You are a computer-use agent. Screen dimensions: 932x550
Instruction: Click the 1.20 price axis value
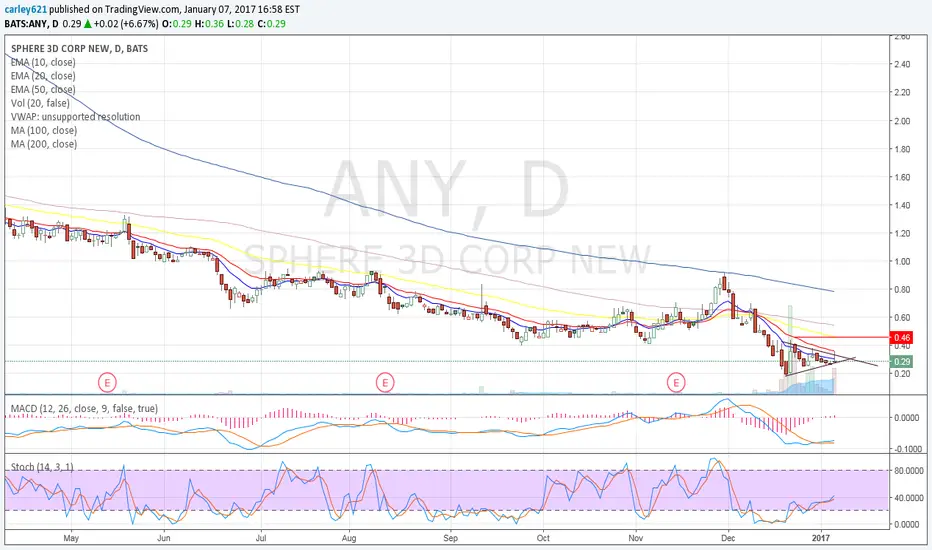[902, 234]
